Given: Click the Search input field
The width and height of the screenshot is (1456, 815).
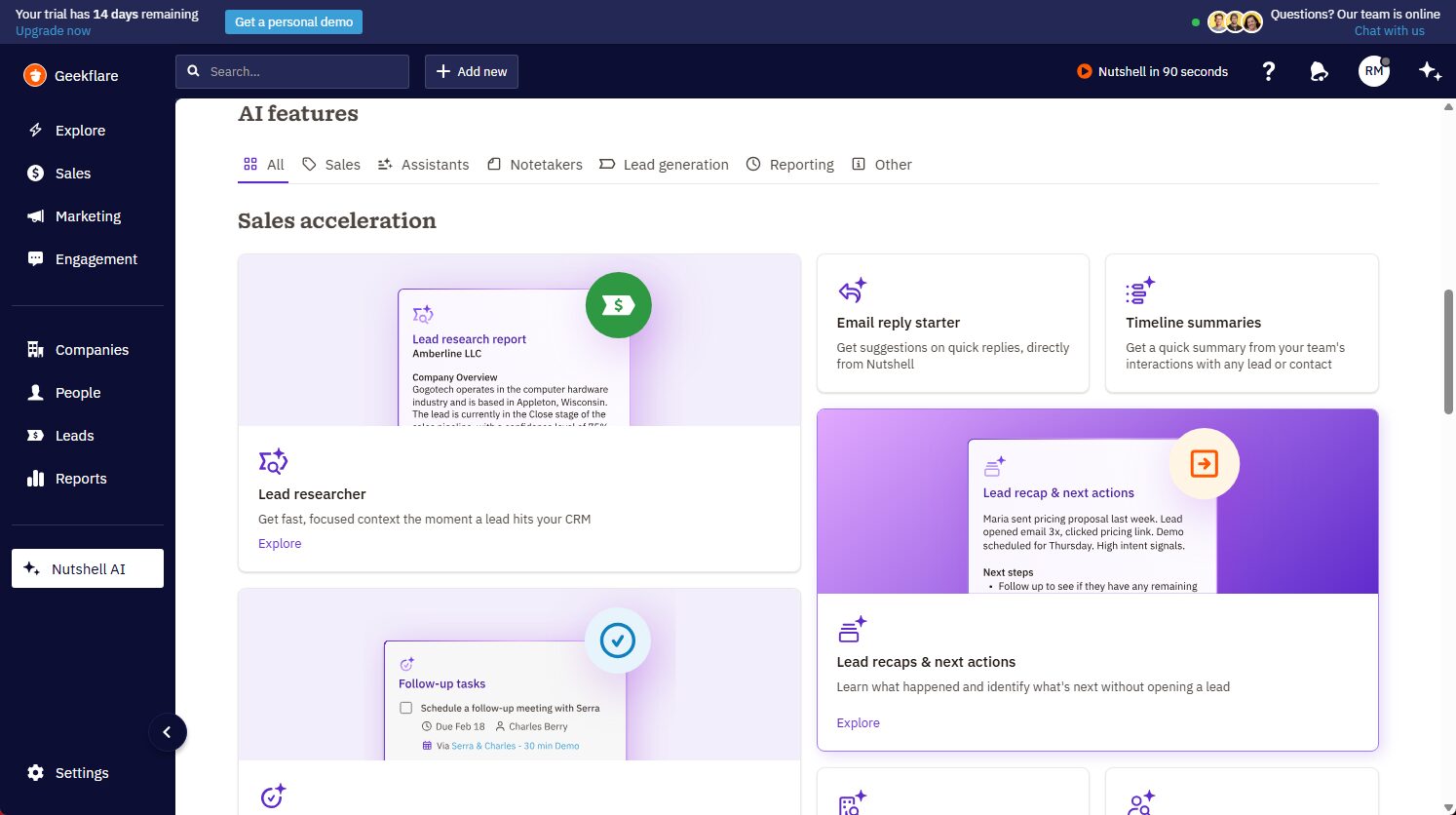Looking at the screenshot, I should point(292,71).
